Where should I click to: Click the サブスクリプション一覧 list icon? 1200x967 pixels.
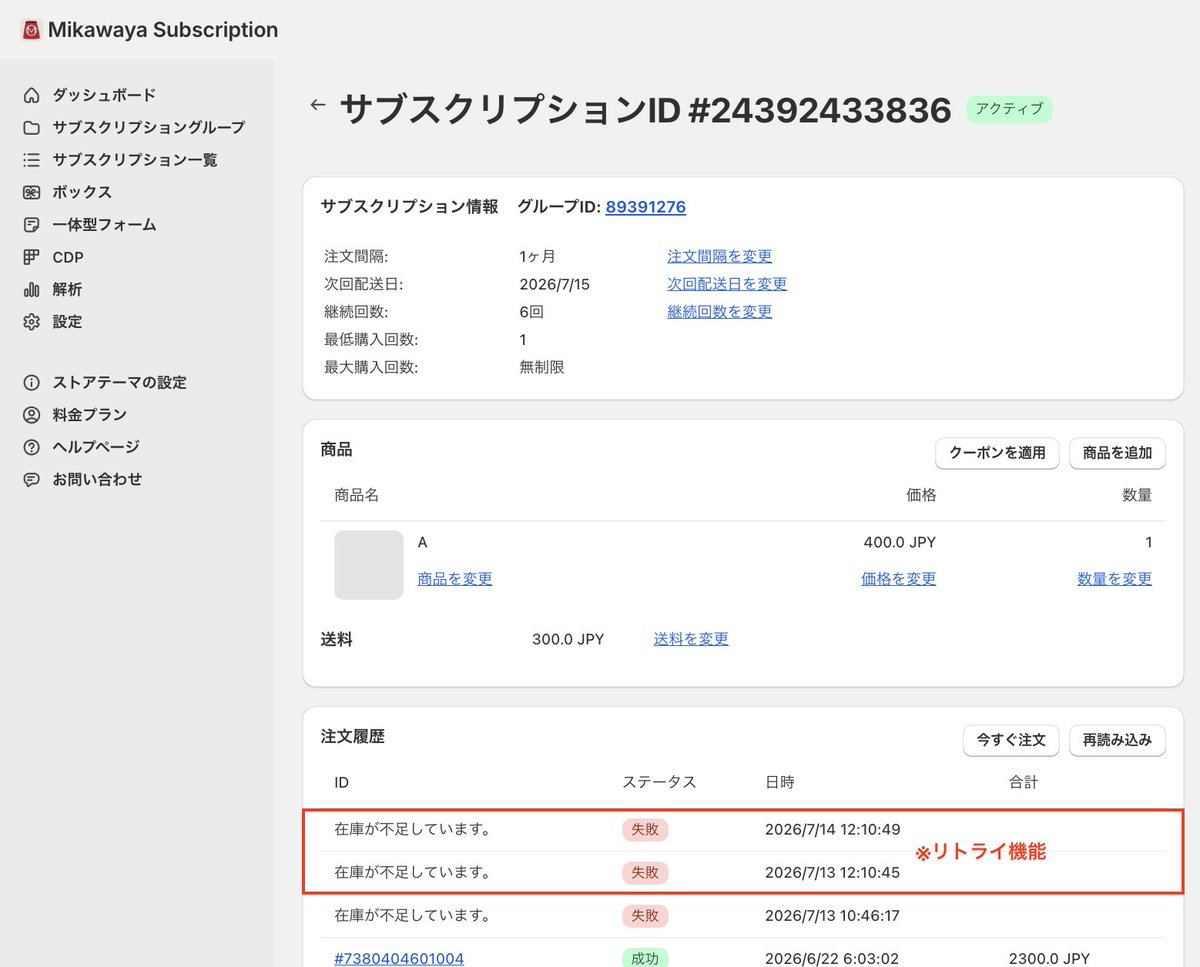[32, 160]
